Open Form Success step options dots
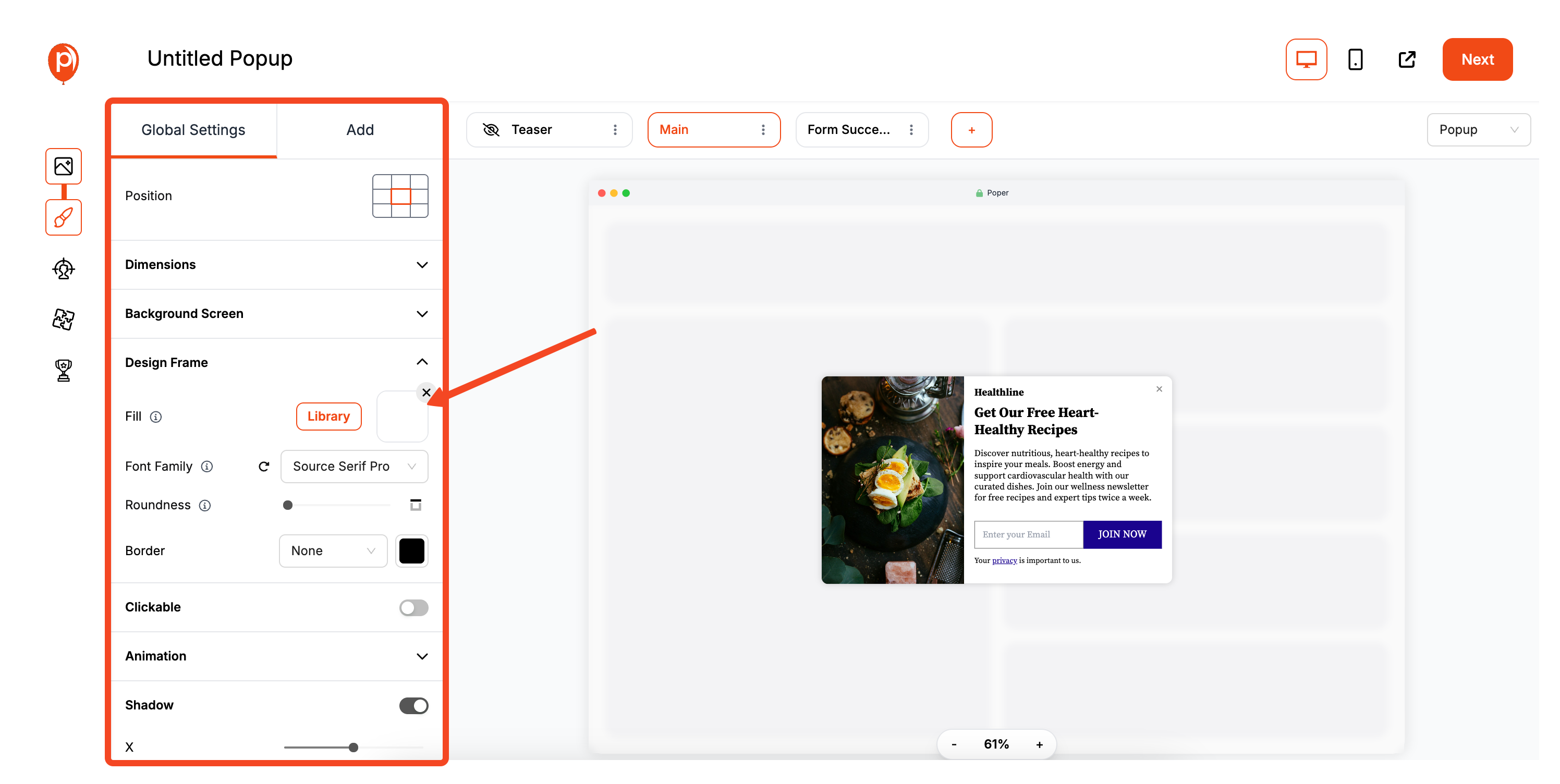 click(910, 130)
